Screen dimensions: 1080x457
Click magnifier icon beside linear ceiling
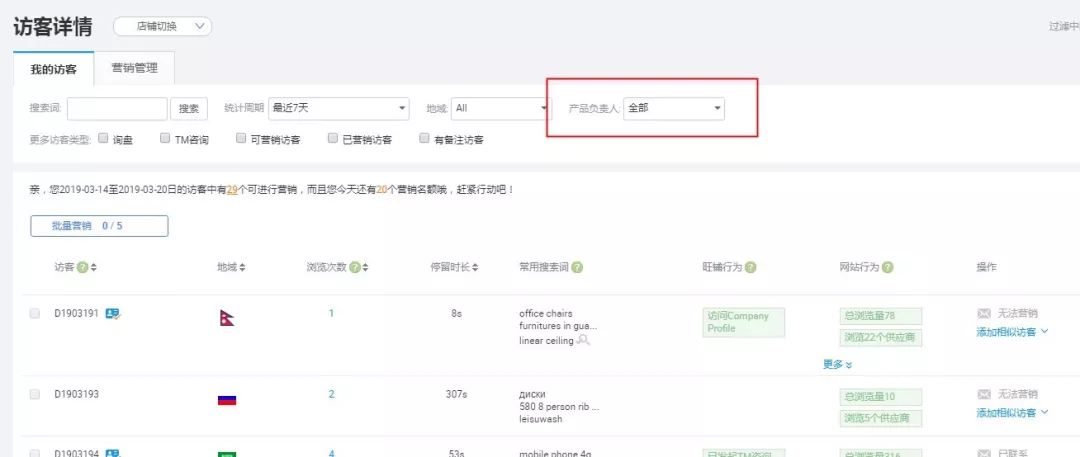point(583,340)
